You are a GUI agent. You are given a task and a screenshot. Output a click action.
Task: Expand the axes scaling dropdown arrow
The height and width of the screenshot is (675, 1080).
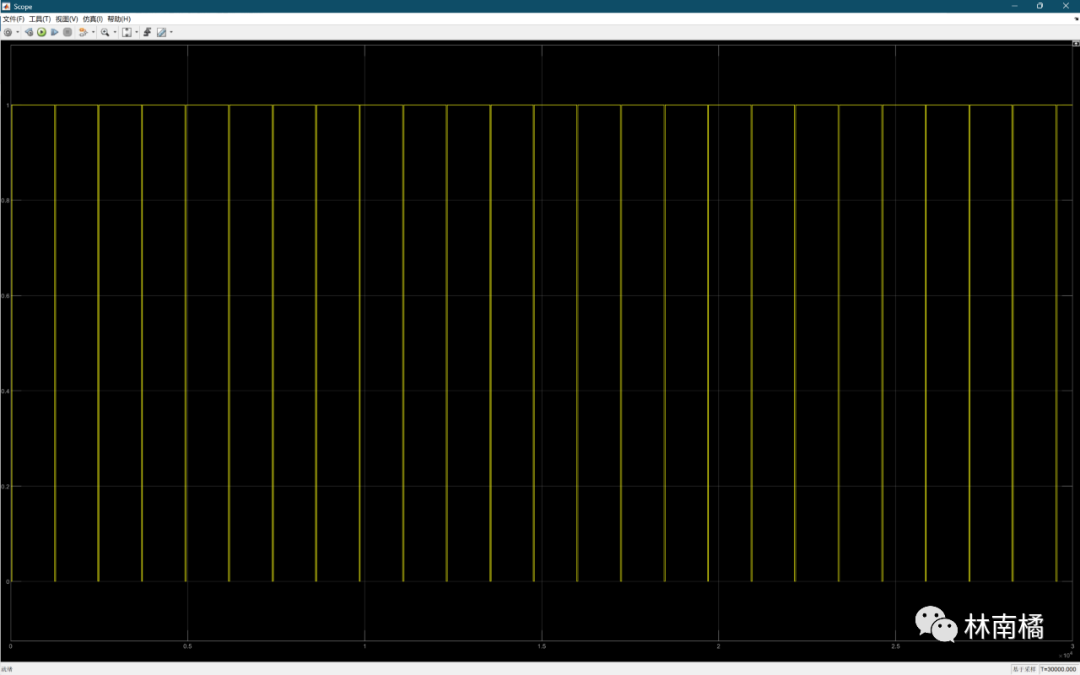[136, 32]
